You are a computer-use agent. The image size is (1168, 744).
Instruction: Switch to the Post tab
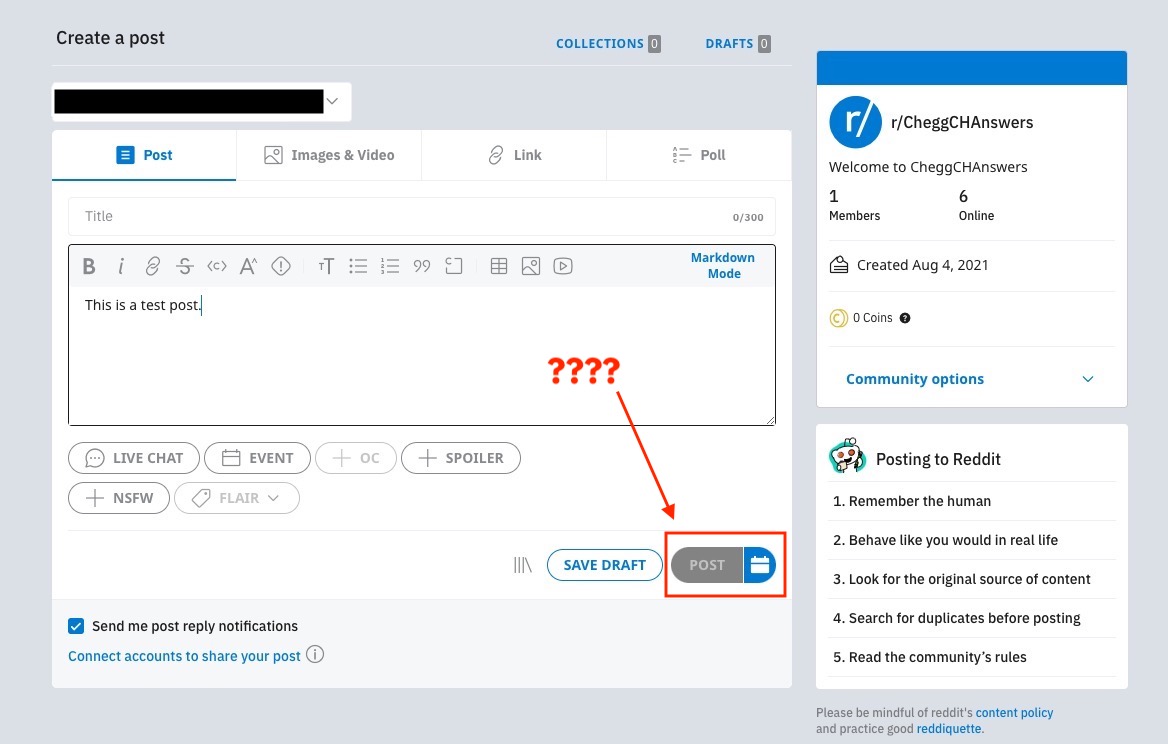[144, 155]
